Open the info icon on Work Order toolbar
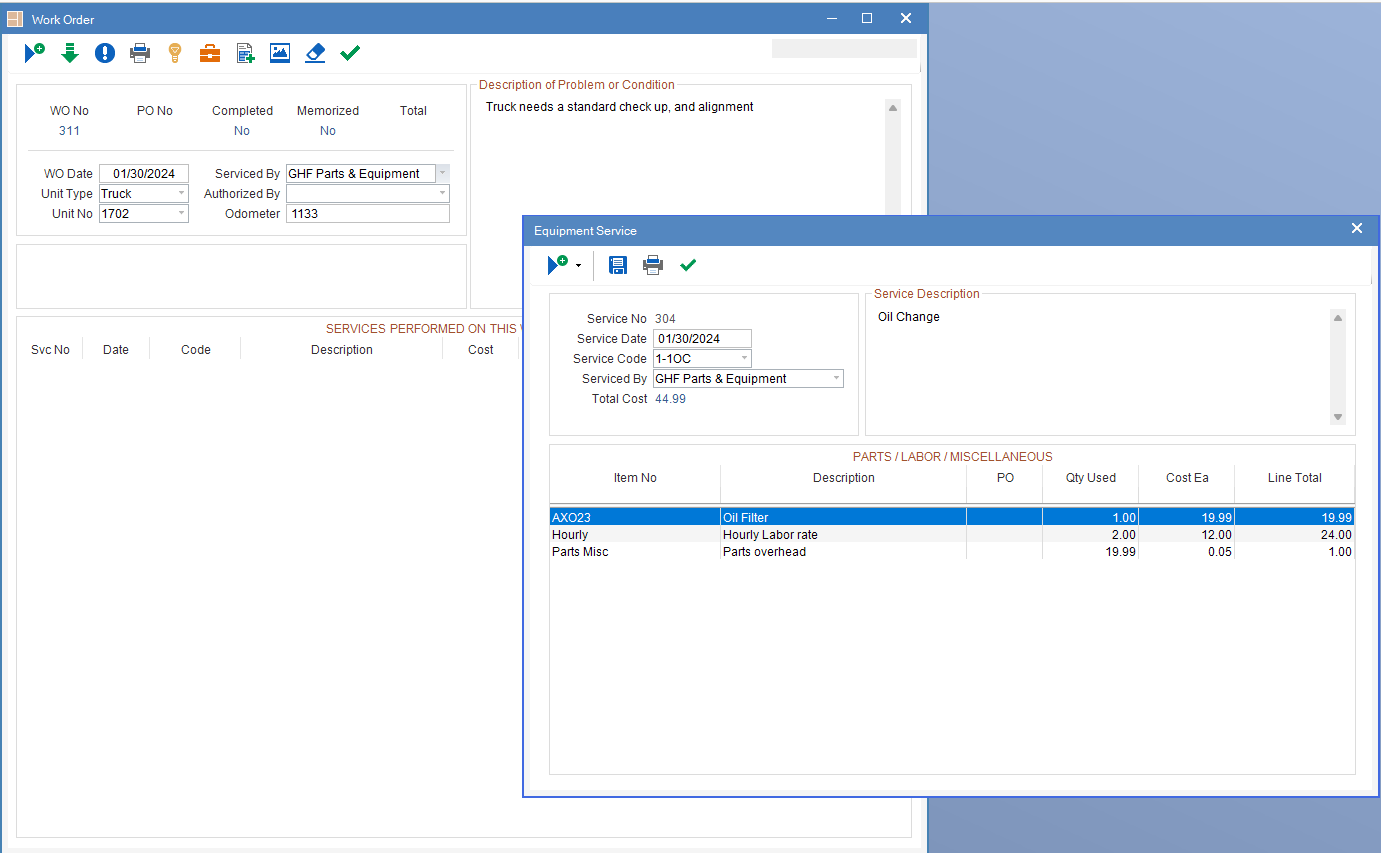The height and width of the screenshot is (853, 1381). [x=104, y=52]
